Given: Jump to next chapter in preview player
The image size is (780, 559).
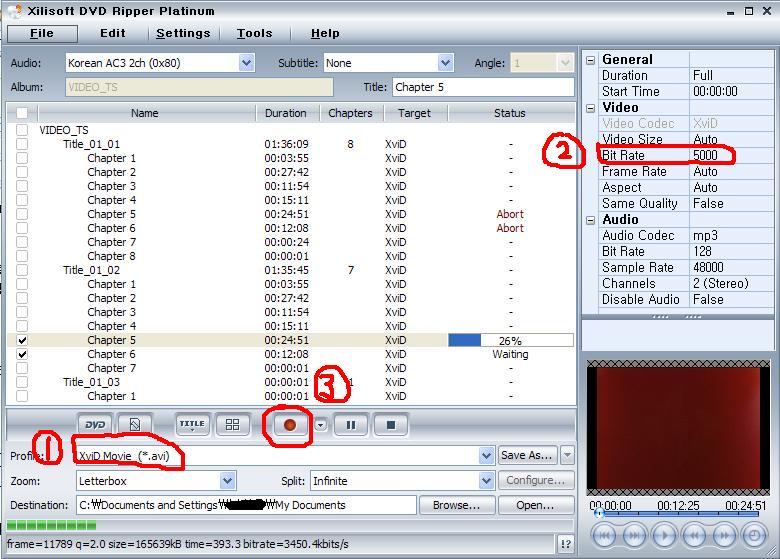Looking at the screenshot, I should [634, 536].
